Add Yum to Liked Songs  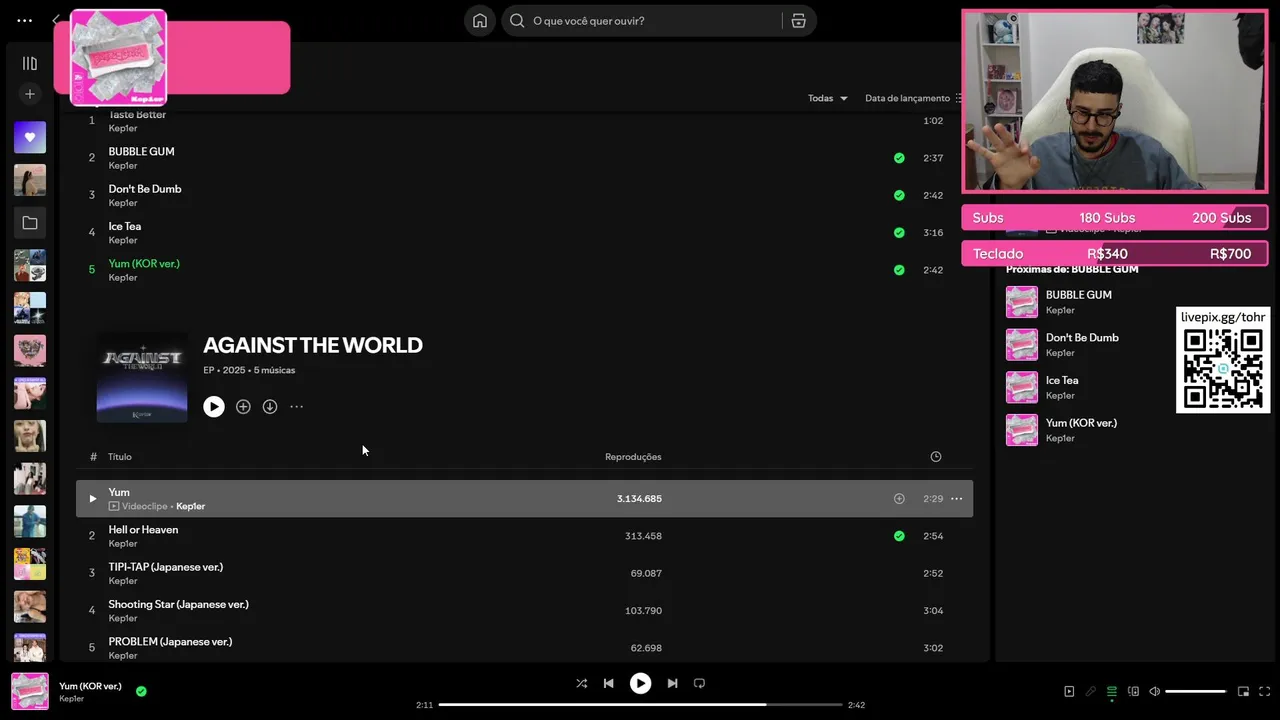coord(899,499)
